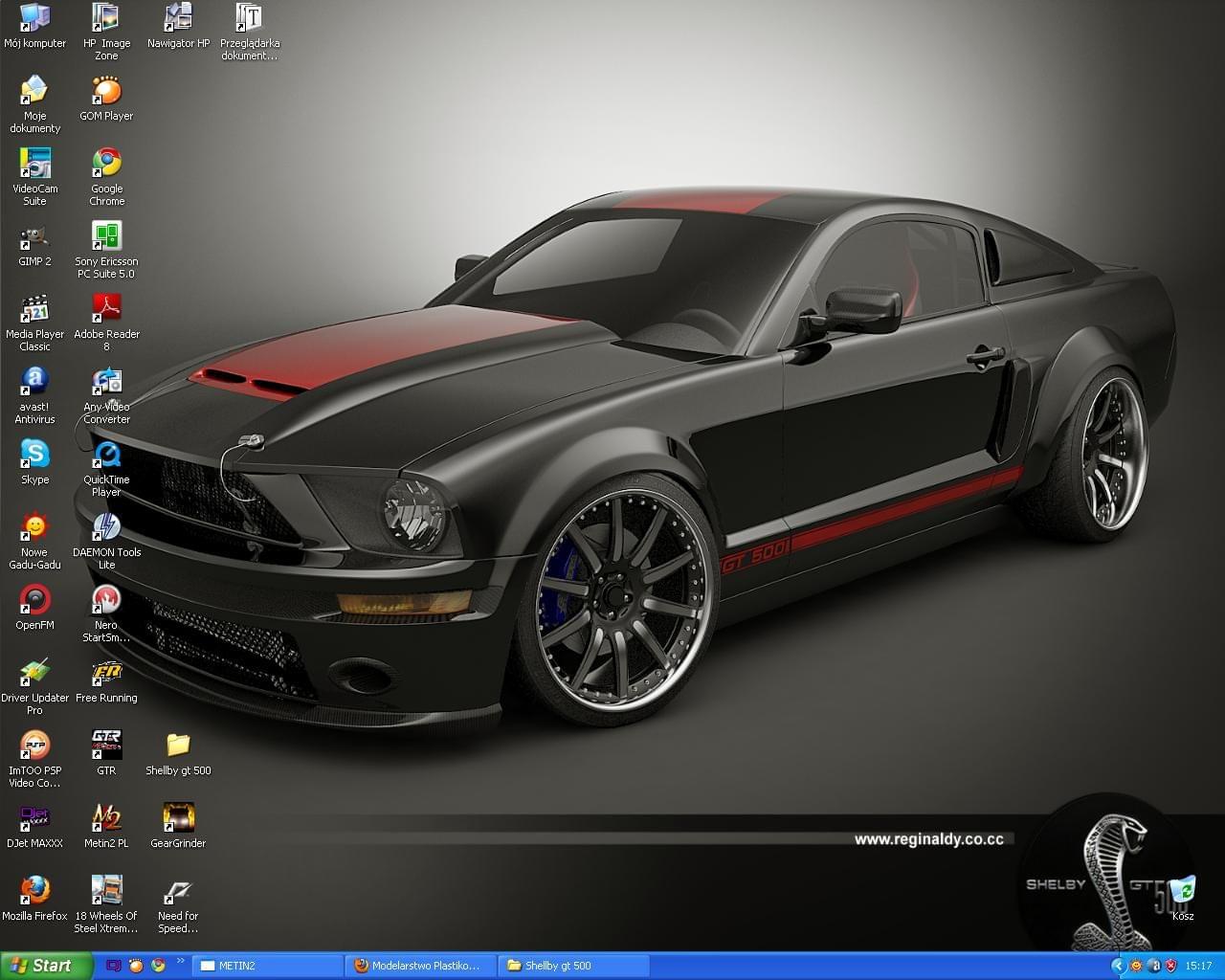Select the Adobe Reader 8 shortcut
Screen dimensions: 1225x980
click(x=106, y=323)
